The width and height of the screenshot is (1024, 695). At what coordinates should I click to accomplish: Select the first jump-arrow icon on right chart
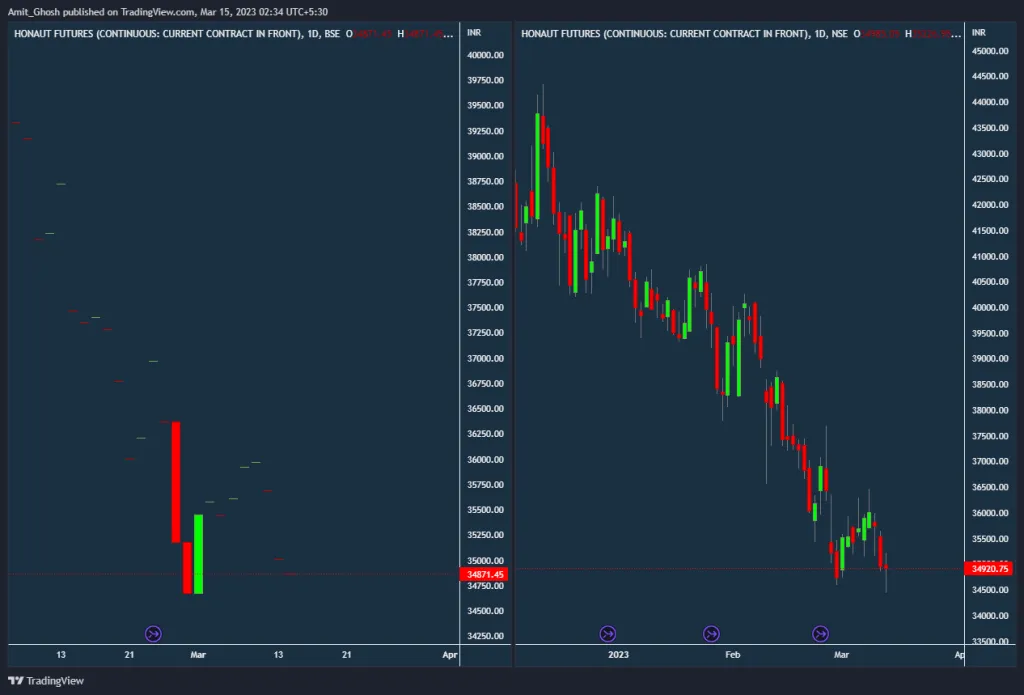(609, 633)
